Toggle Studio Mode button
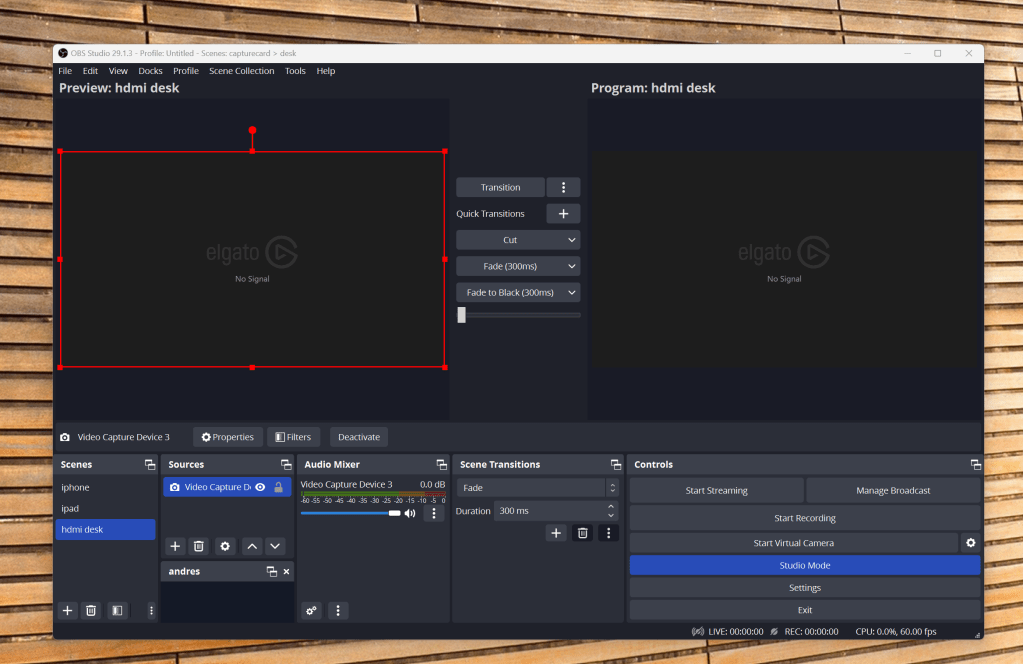Screen dimensions: 1023x664 804,566
